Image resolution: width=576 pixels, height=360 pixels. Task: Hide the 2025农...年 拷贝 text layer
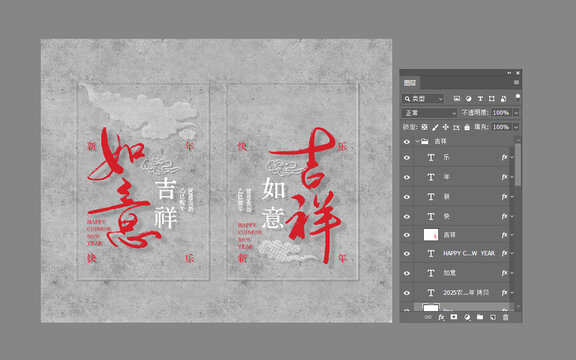pyautogui.click(x=407, y=293)
